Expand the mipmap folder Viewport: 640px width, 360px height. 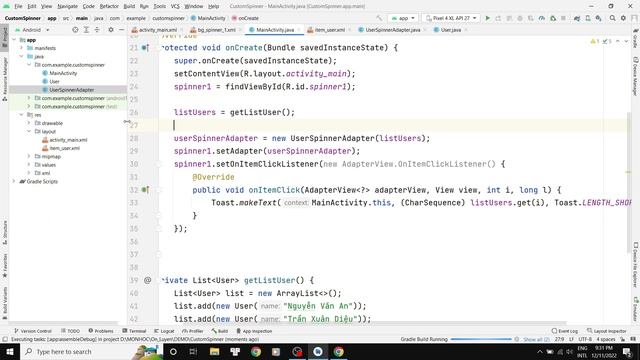(x=29, y=156)
